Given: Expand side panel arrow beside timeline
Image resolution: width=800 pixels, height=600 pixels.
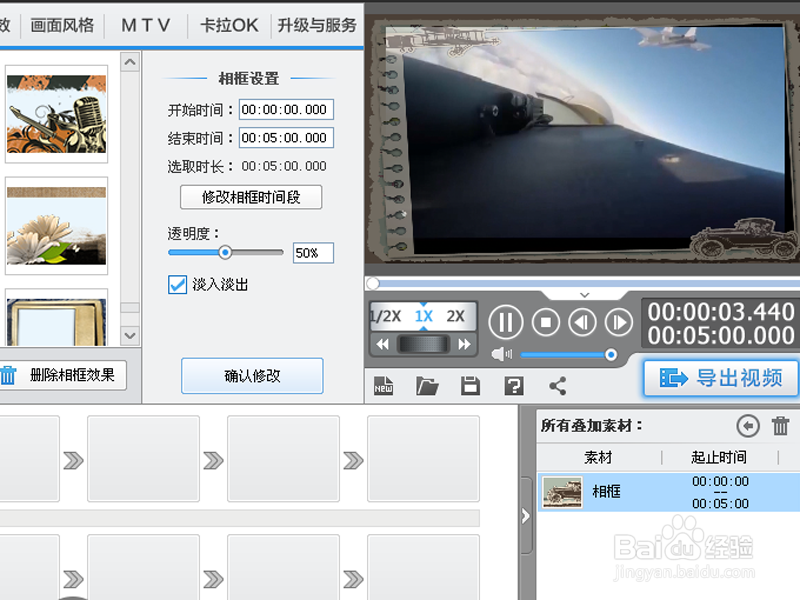Looking at the screenshot, I should [525, 516].
